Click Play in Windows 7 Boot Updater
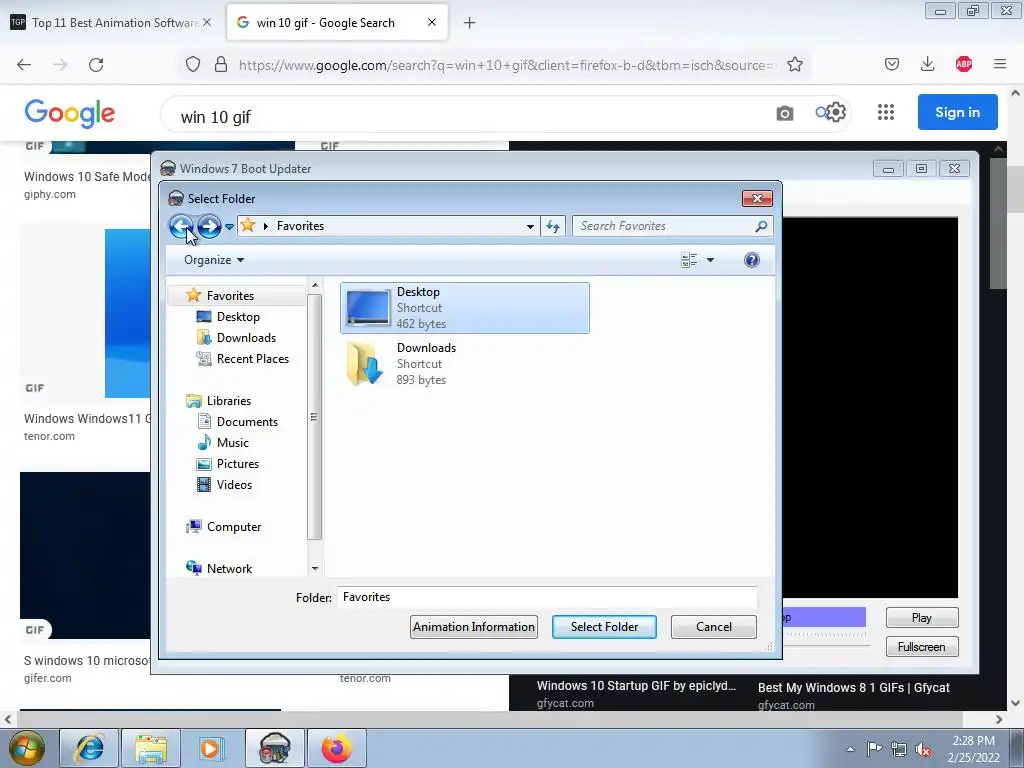Viewport: 1024px width, 768px height. pyautogui.click(x=922, y=618)
